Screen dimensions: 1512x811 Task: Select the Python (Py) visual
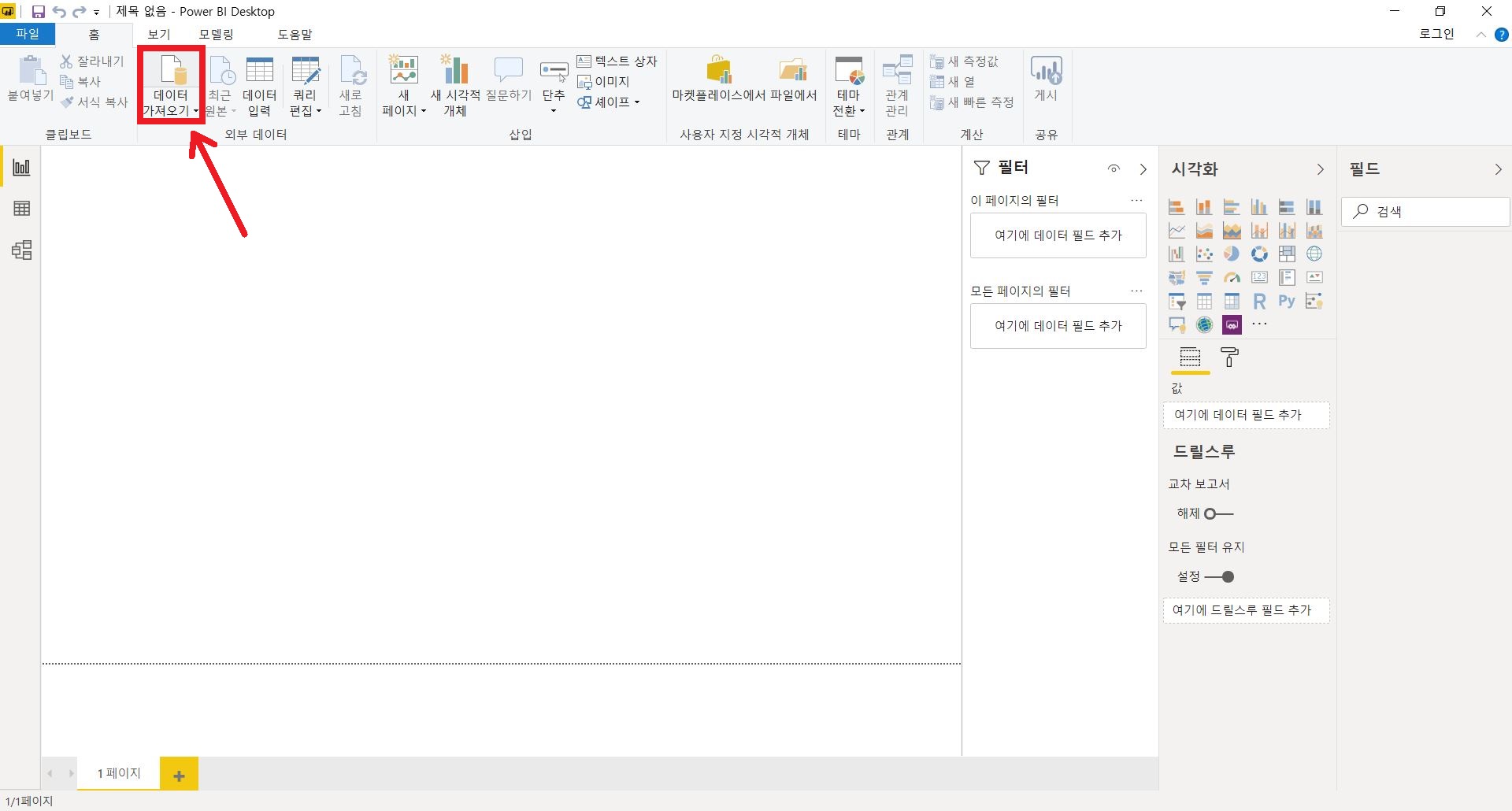tap(1287, 301)
